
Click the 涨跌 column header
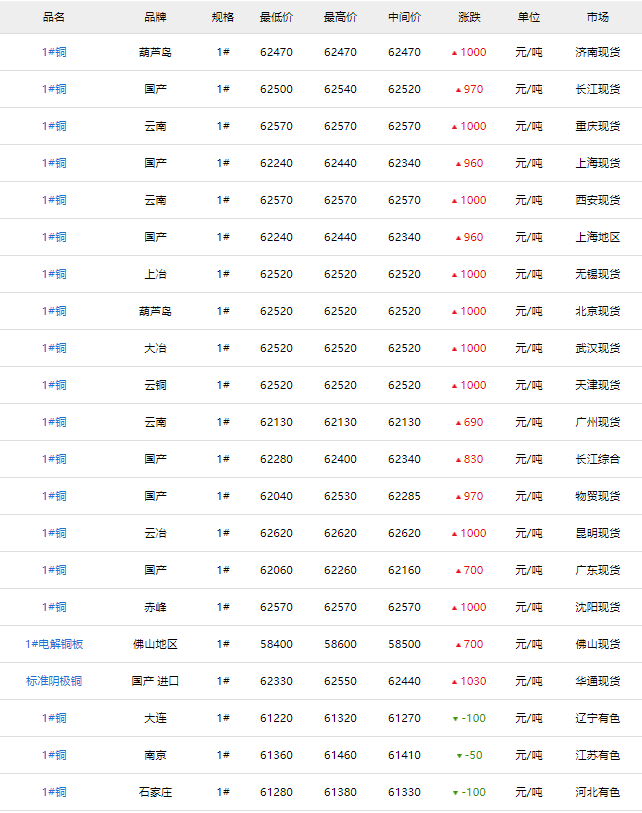pos(469,17)
